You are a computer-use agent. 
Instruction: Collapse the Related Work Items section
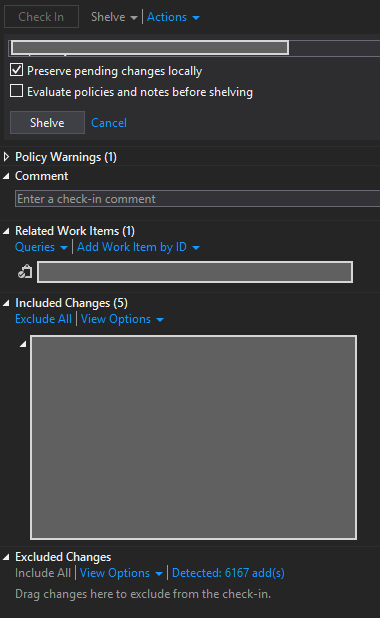point(6,231)
